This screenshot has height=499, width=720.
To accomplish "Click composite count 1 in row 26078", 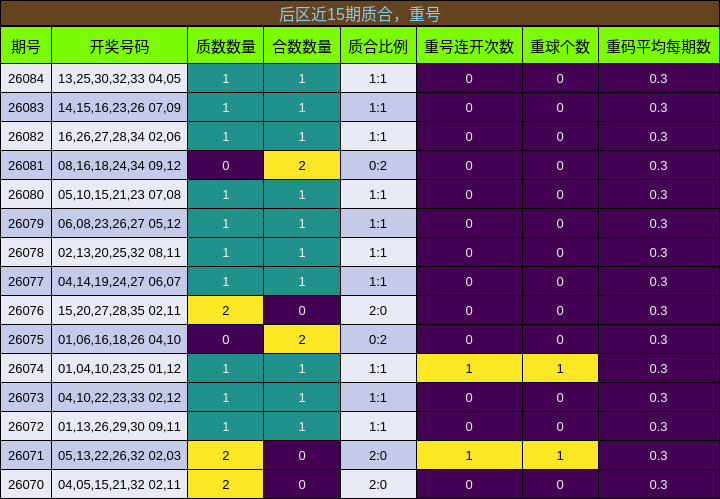I will tap(302, 252).
